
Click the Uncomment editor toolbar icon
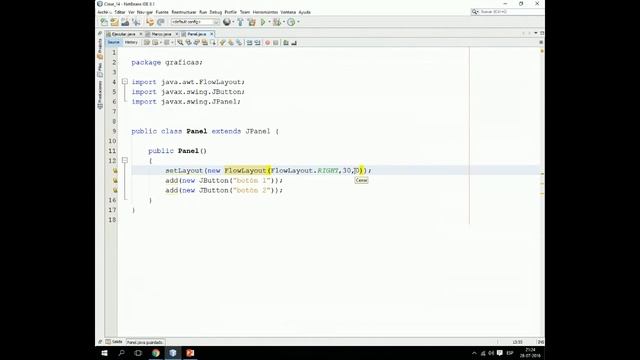[x=294, y=42]
